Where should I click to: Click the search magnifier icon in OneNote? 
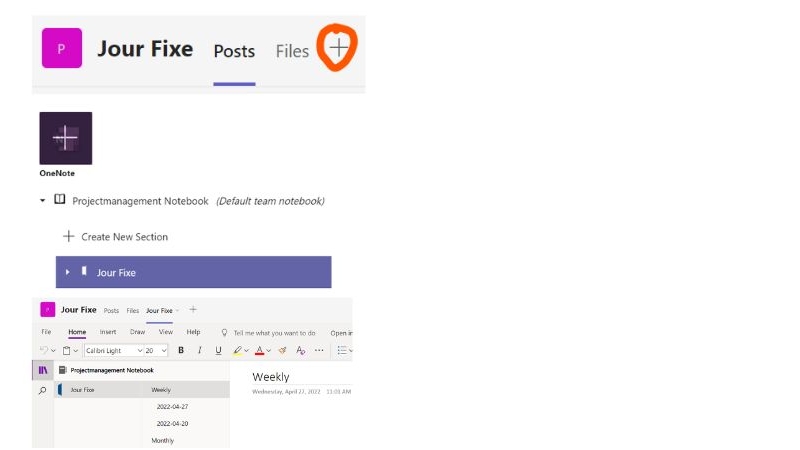(x=42, y=390)
